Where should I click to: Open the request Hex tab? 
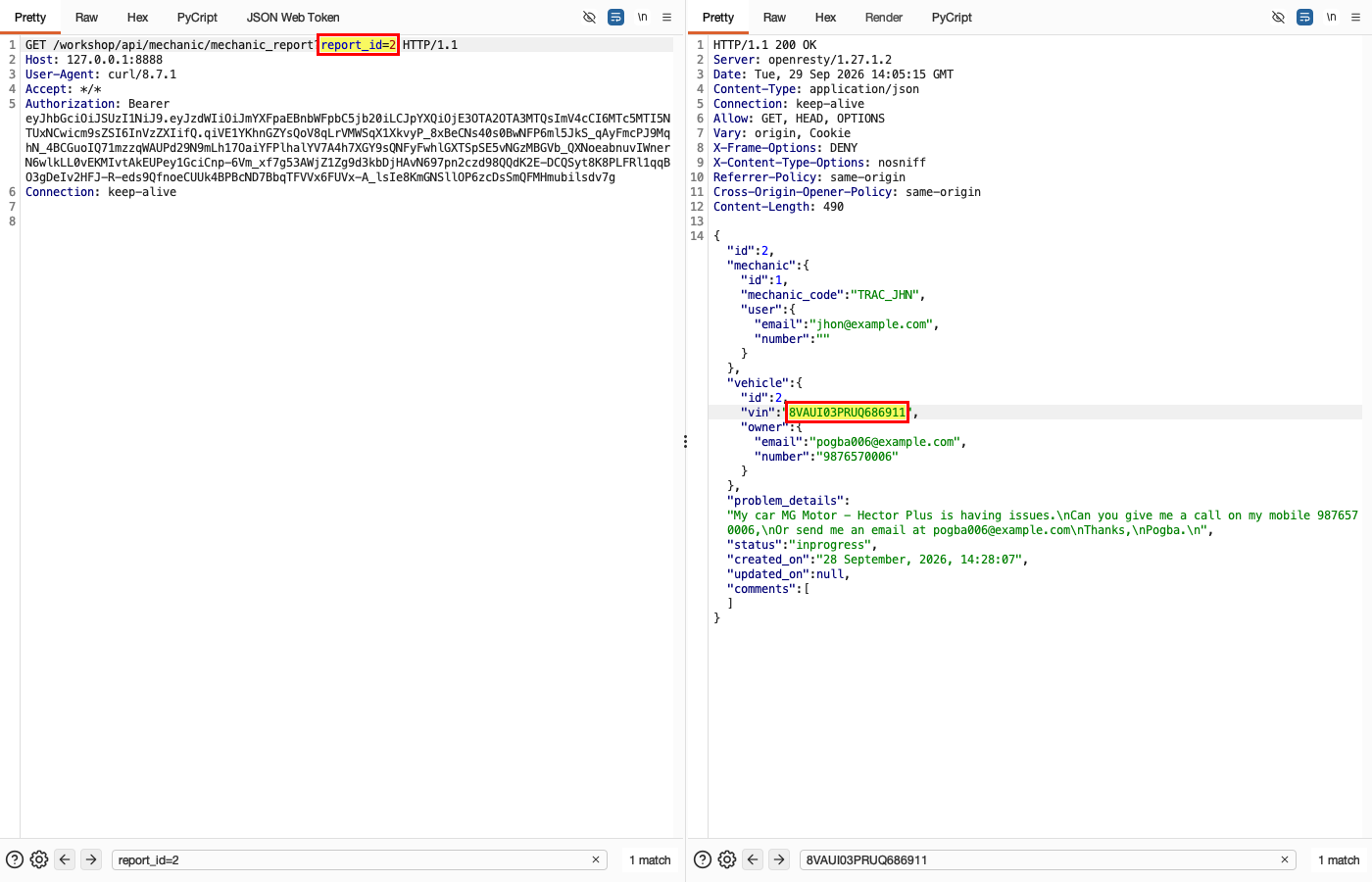[137, 18]
